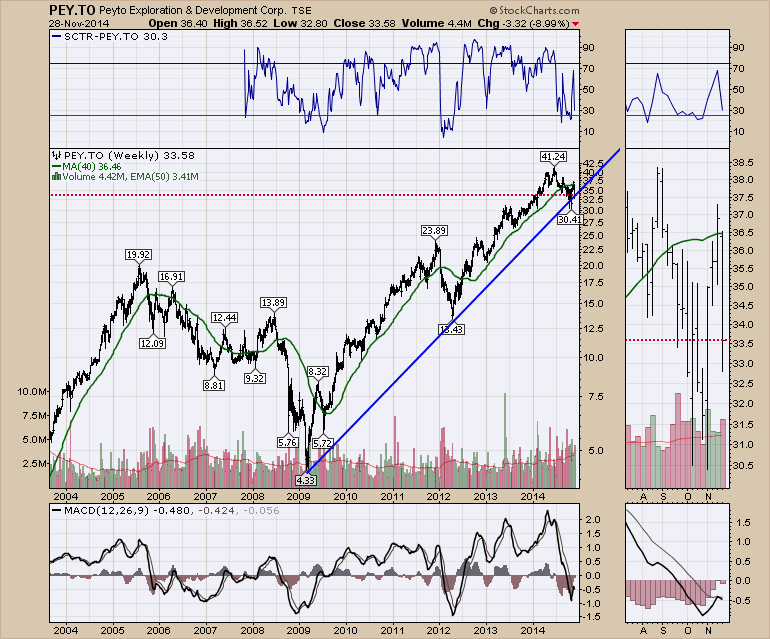Click the MA(40) 36.46 legend label

point(92,167)
